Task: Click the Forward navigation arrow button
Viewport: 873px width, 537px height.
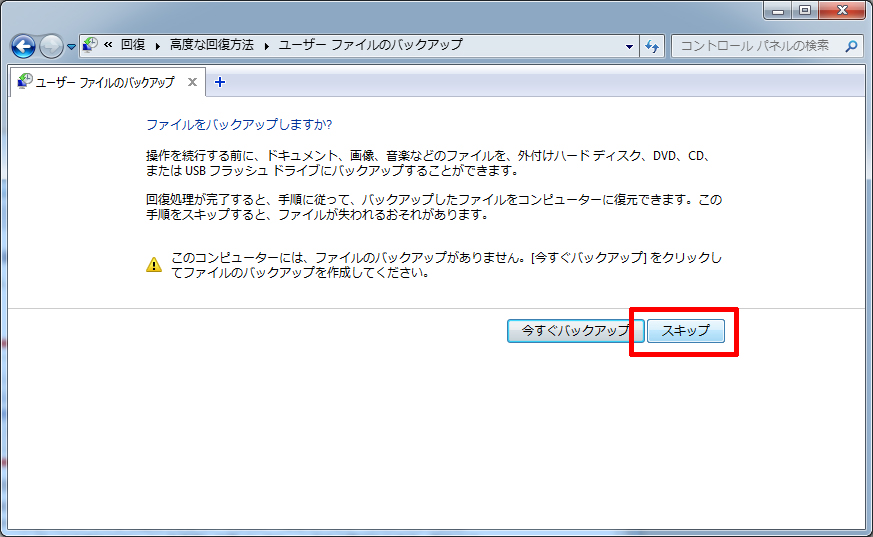Action: click(x=51, y=46)
